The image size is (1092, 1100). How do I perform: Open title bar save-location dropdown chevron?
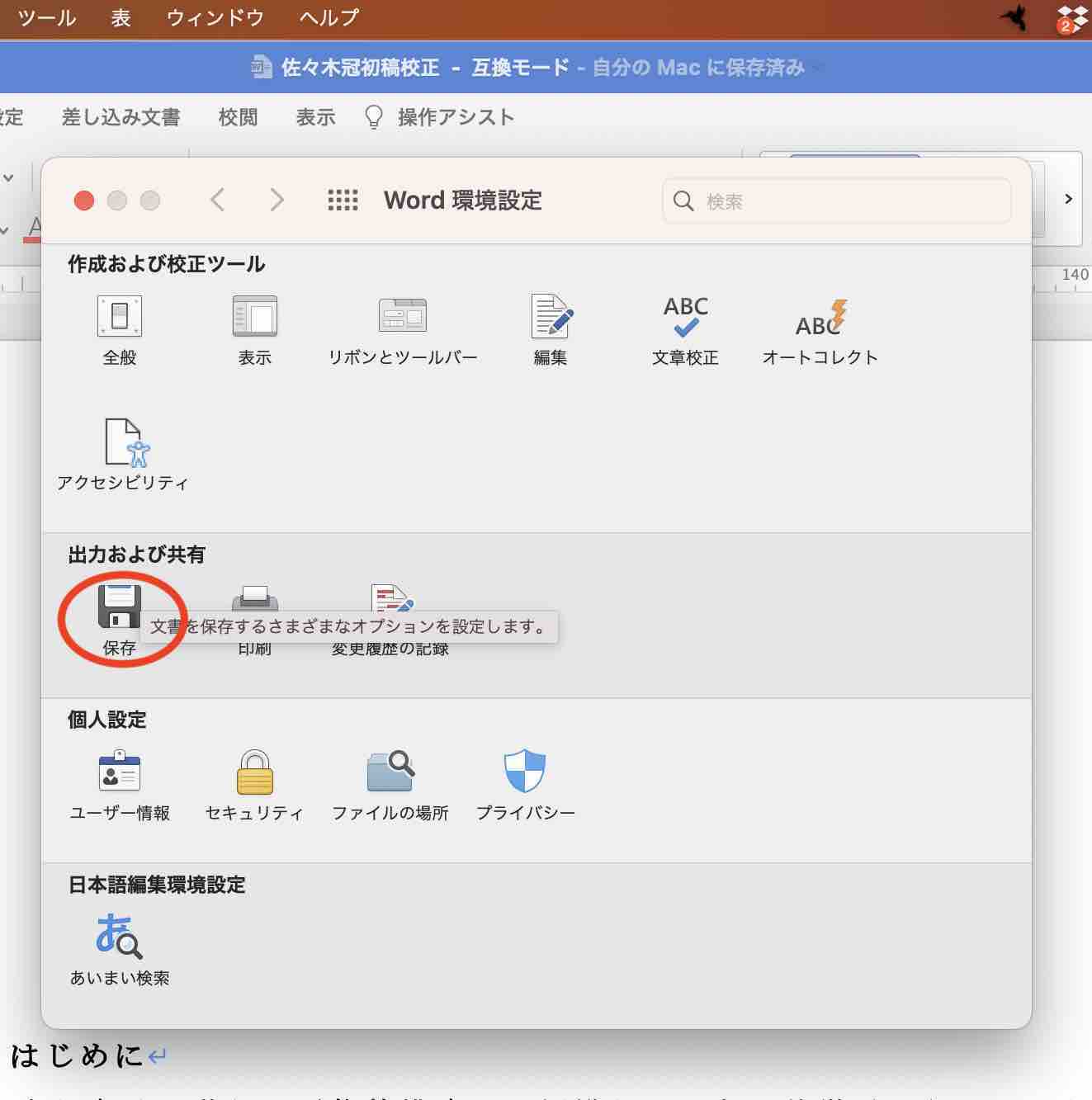click(x=817, y=68)
